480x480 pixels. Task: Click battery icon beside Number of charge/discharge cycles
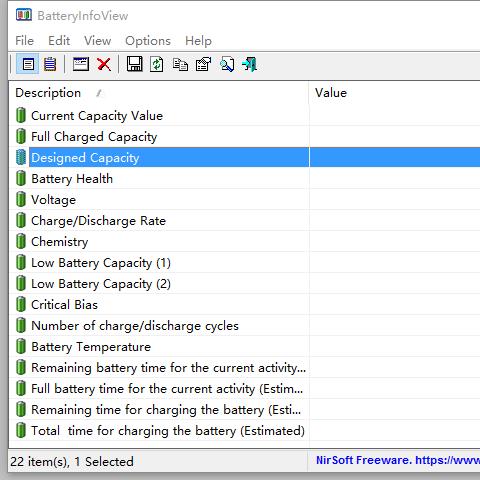tap(21, 325)
